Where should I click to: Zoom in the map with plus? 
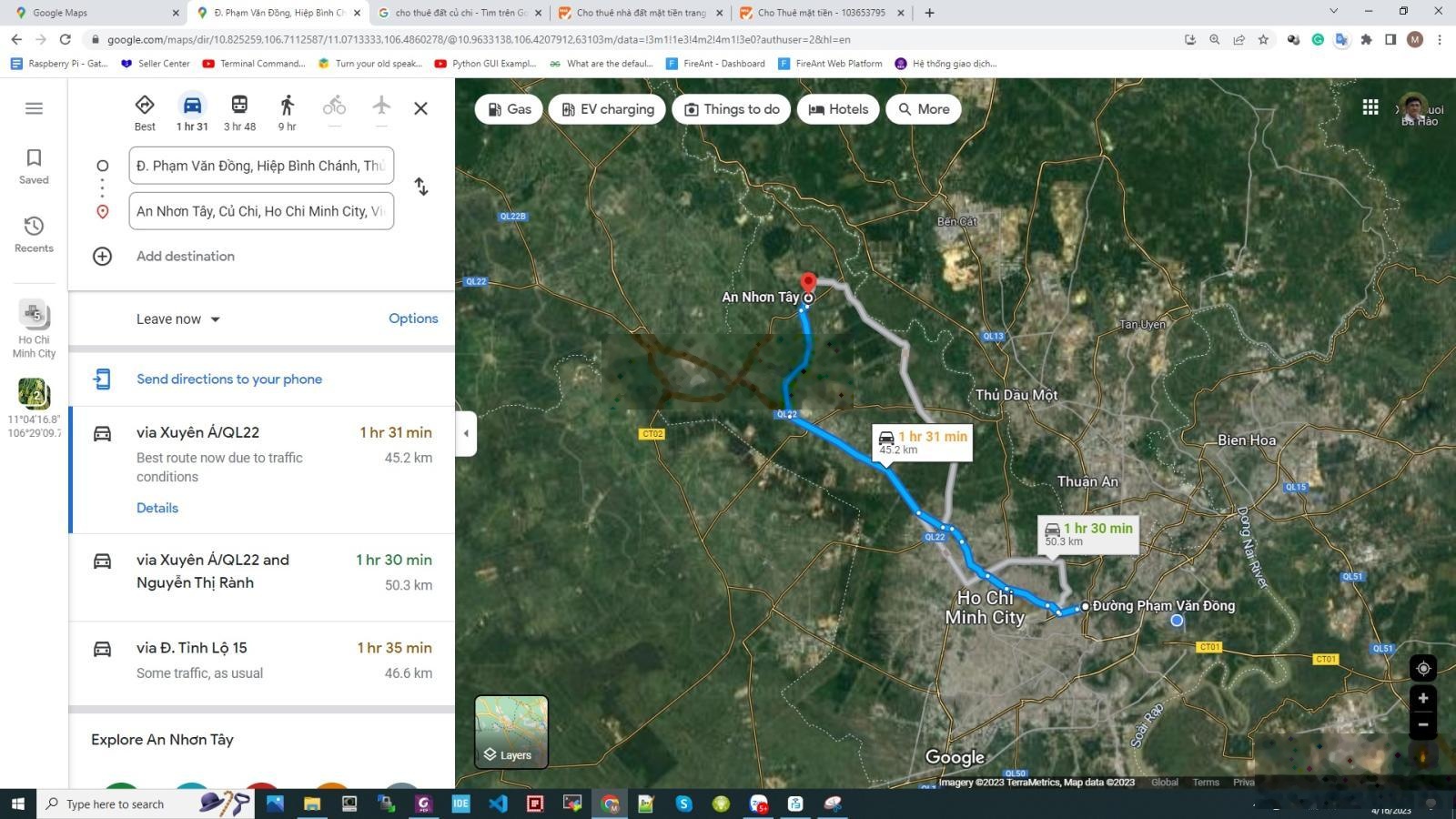coord(1423,699)
